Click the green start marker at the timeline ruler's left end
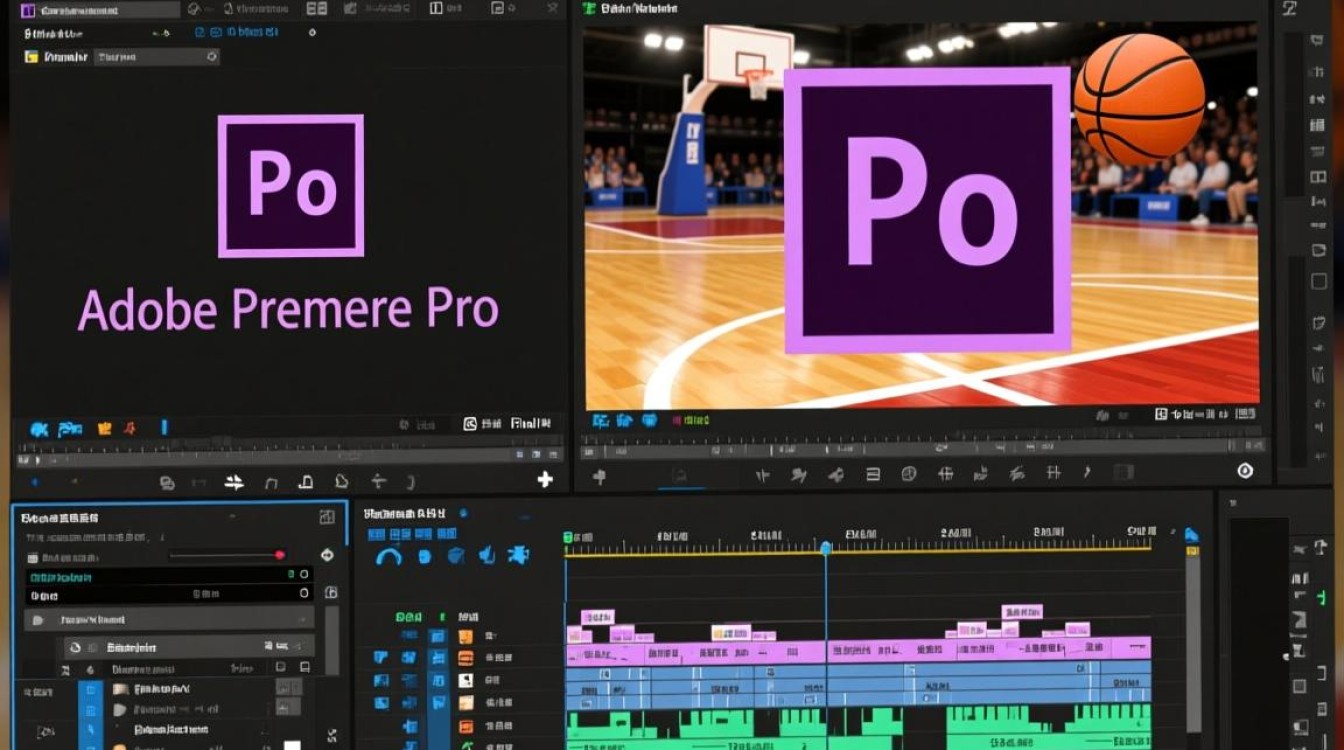The height and width of the screenshot is (750, 1344). coord(568,538)
